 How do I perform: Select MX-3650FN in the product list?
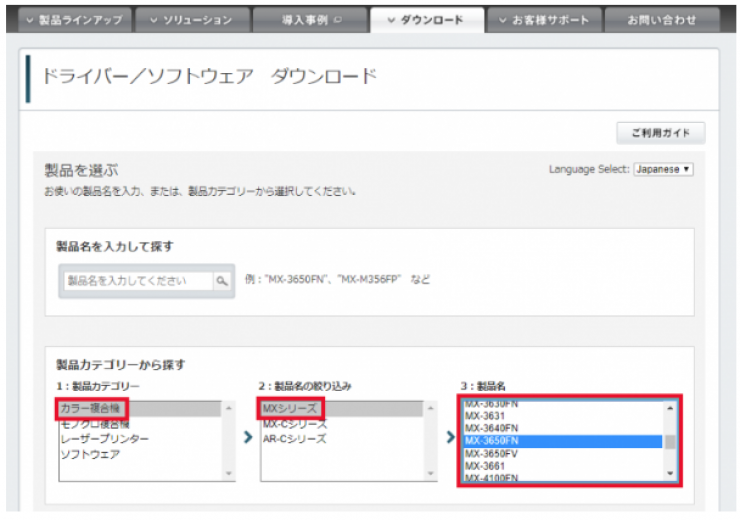[x=563, y=441]
